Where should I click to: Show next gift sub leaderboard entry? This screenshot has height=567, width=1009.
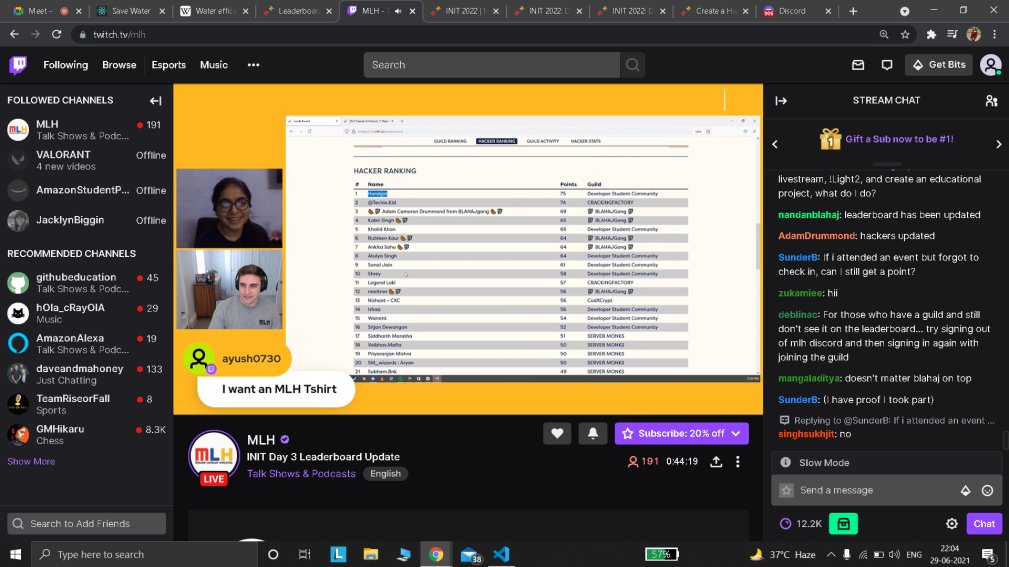(x=999, y=144)
